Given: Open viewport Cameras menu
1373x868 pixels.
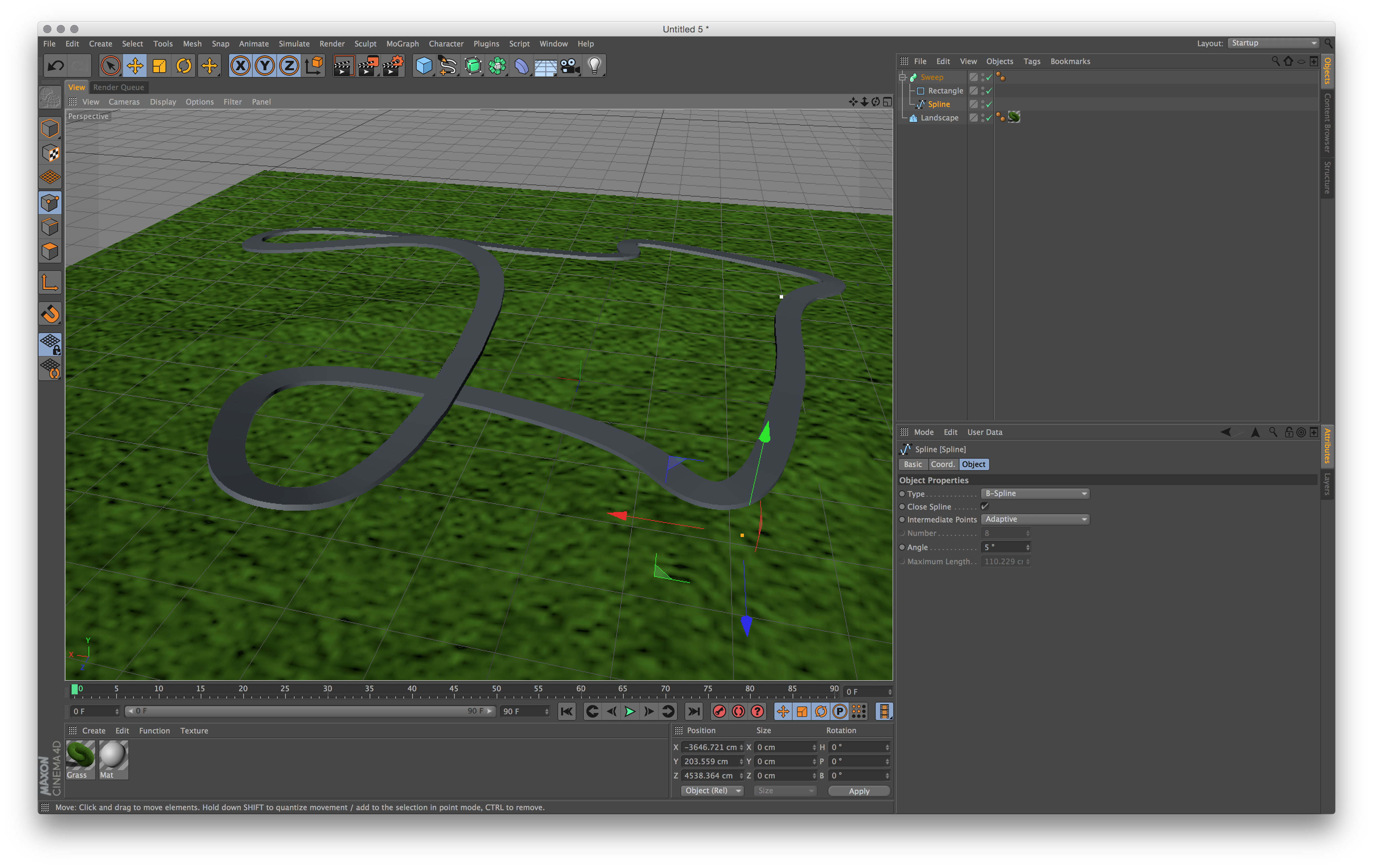Looking at the screenshot, I should pos(124,102).
